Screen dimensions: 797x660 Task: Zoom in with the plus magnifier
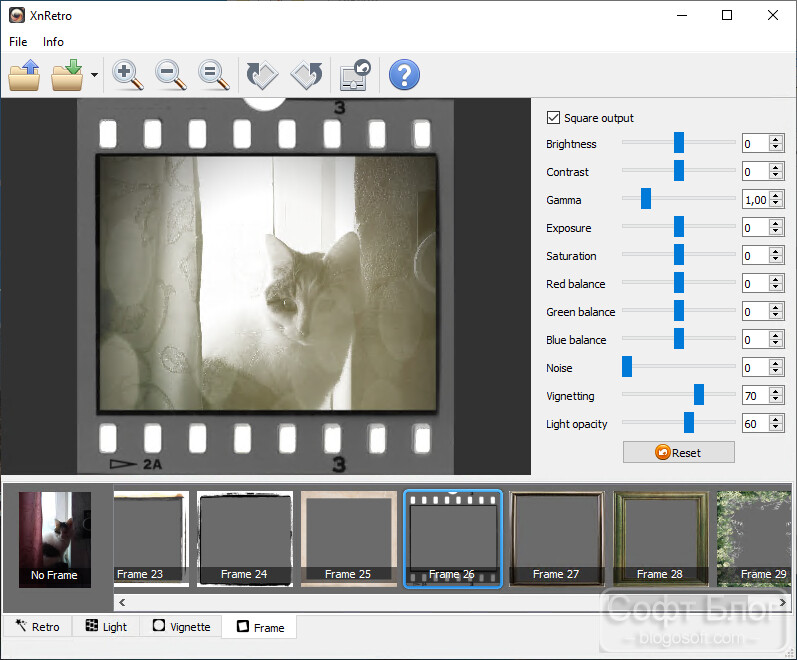(x=128, y=75)
